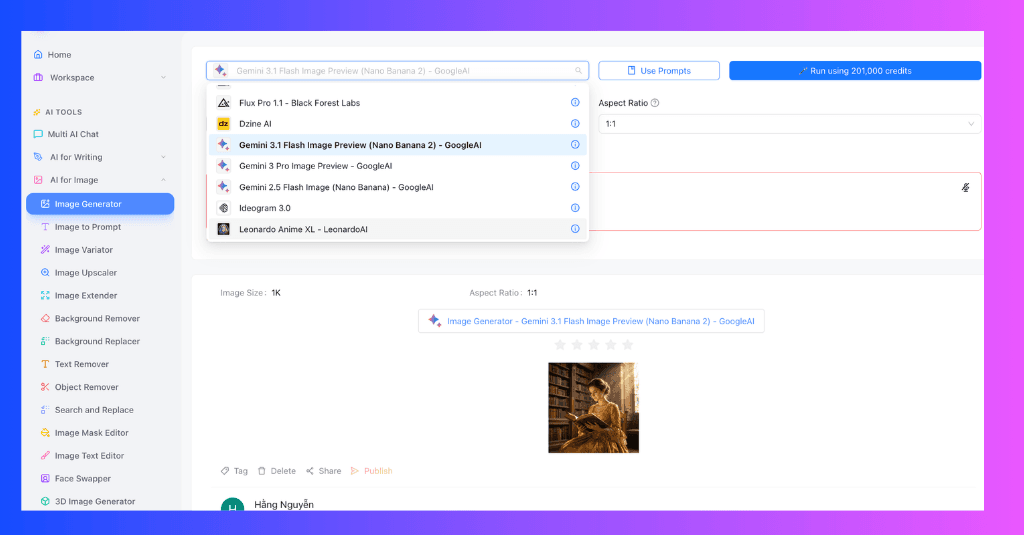The width and height of the screenshot is (1024, 535).
Task: Rate result with third star
Action: [x=594, y=345]
